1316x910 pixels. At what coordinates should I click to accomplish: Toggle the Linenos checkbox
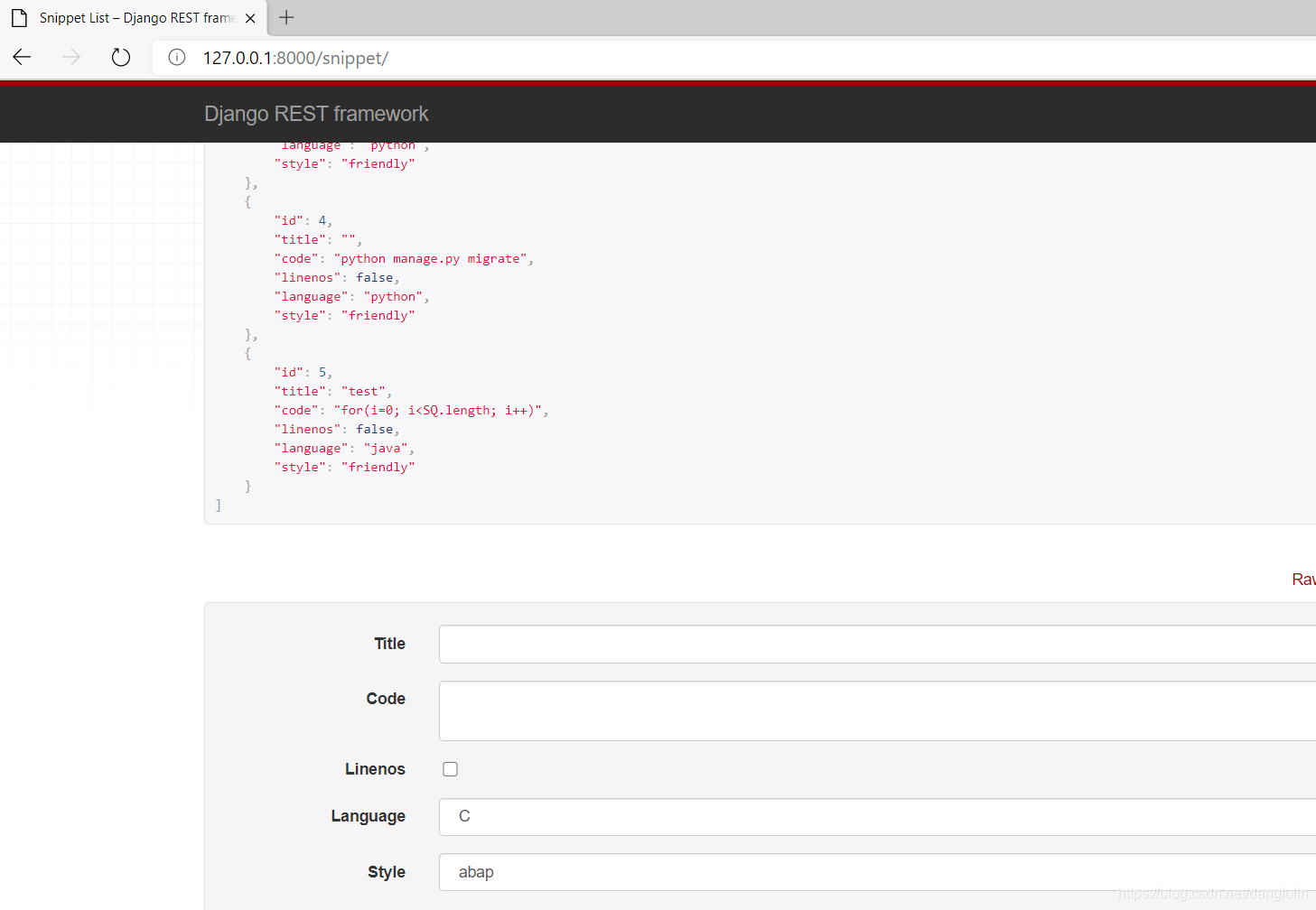coord(450,769)
